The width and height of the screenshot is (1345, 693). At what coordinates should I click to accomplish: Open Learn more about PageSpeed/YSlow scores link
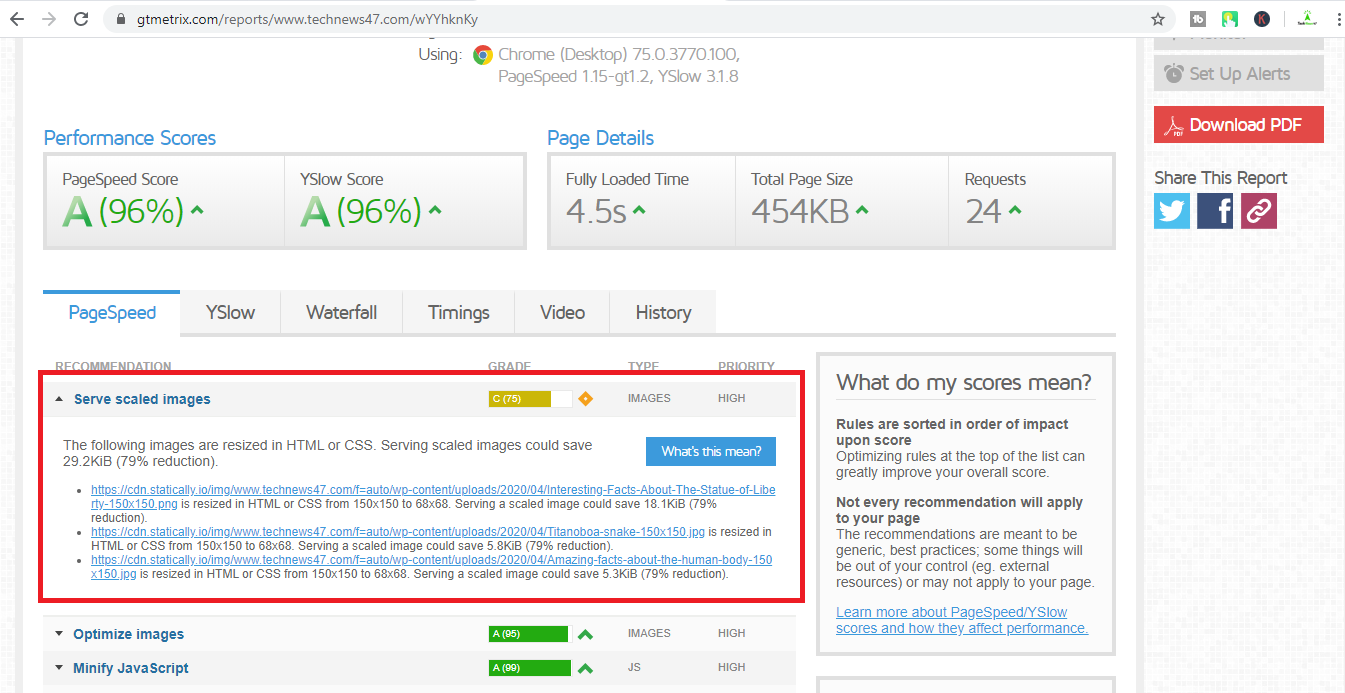pos(962,620)
